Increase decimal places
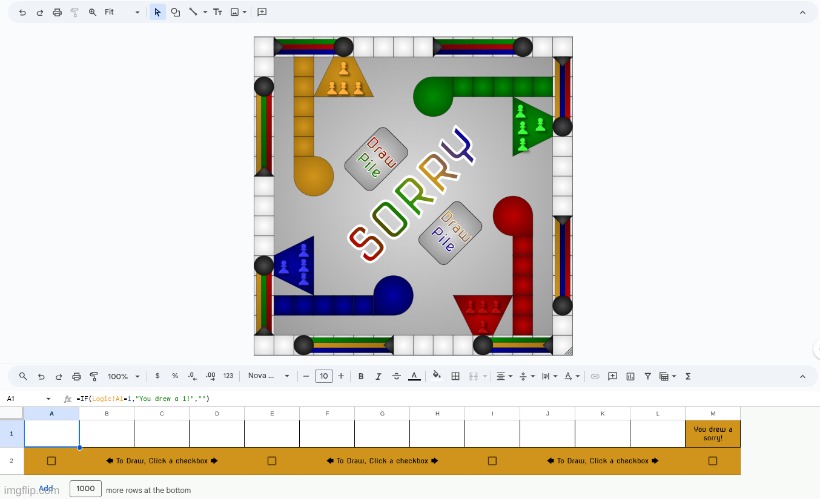Screen dimensions: 820x499 210,376
